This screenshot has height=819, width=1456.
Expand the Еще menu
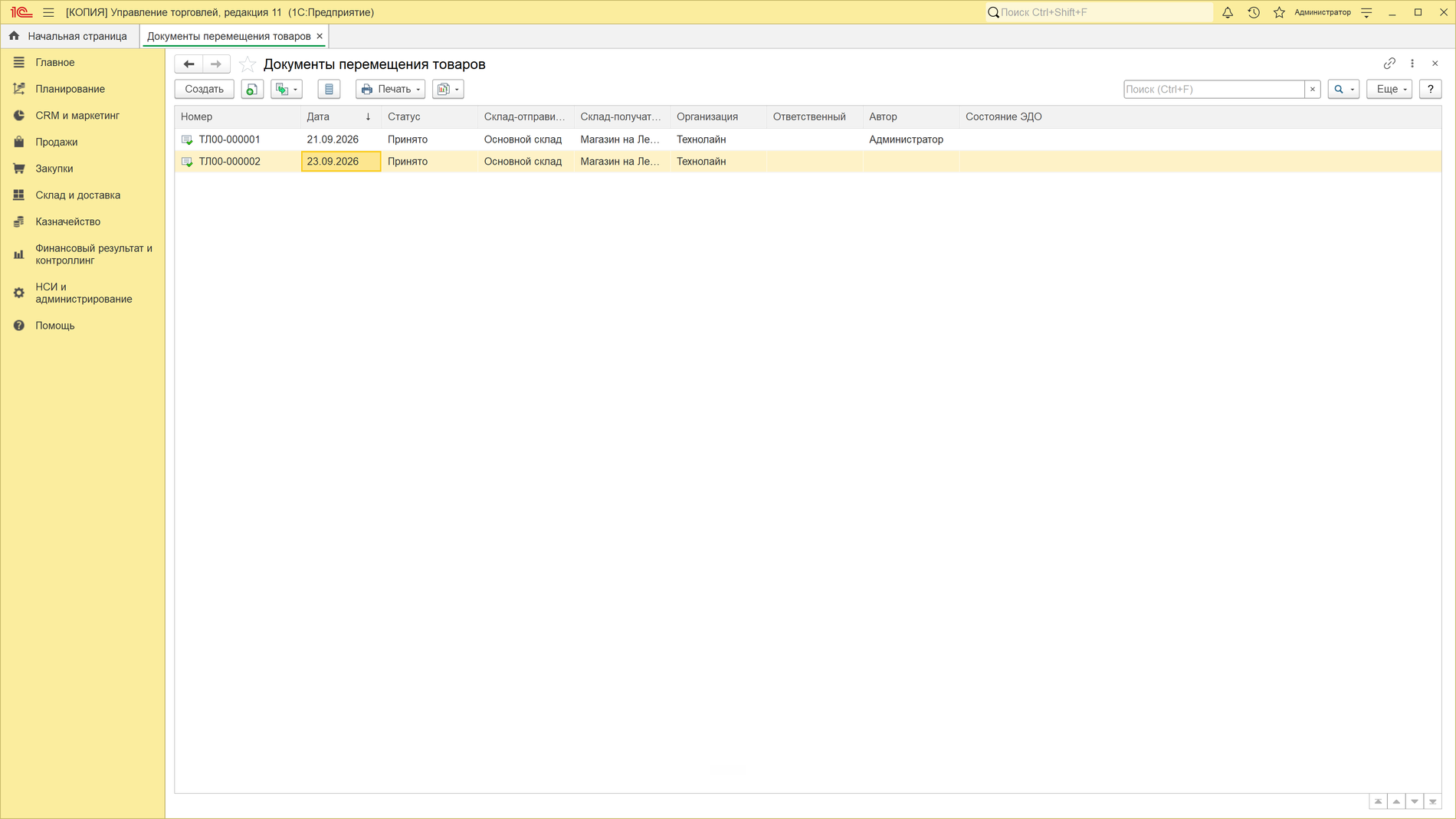(x=1389, y=89)
